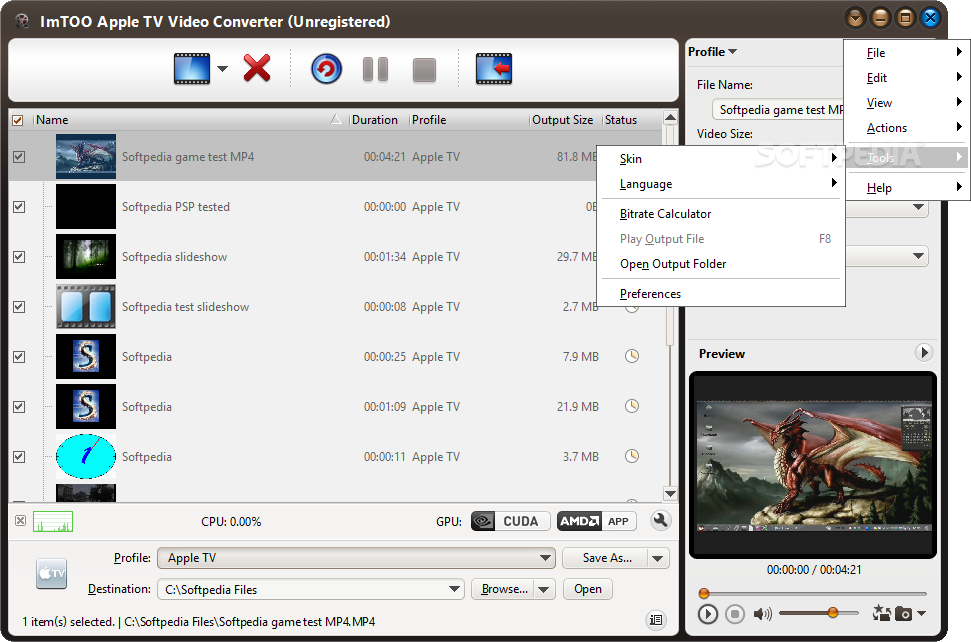This screenshot has width=971, height=642.
Task: Play the preview video
Action: pyautogui.click(x=707, y=614)
